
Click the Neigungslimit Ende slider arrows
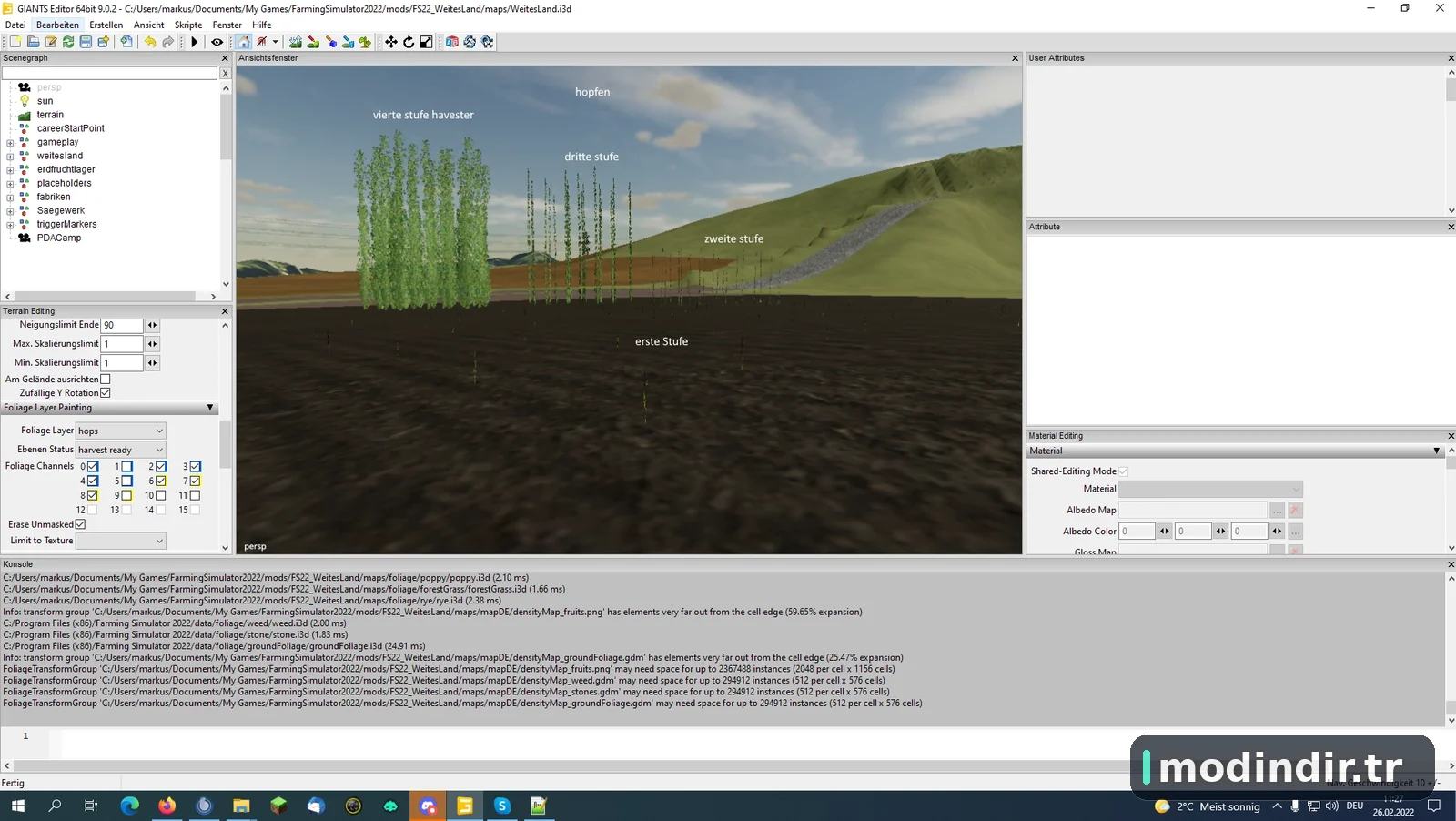(x=152, y=325)
